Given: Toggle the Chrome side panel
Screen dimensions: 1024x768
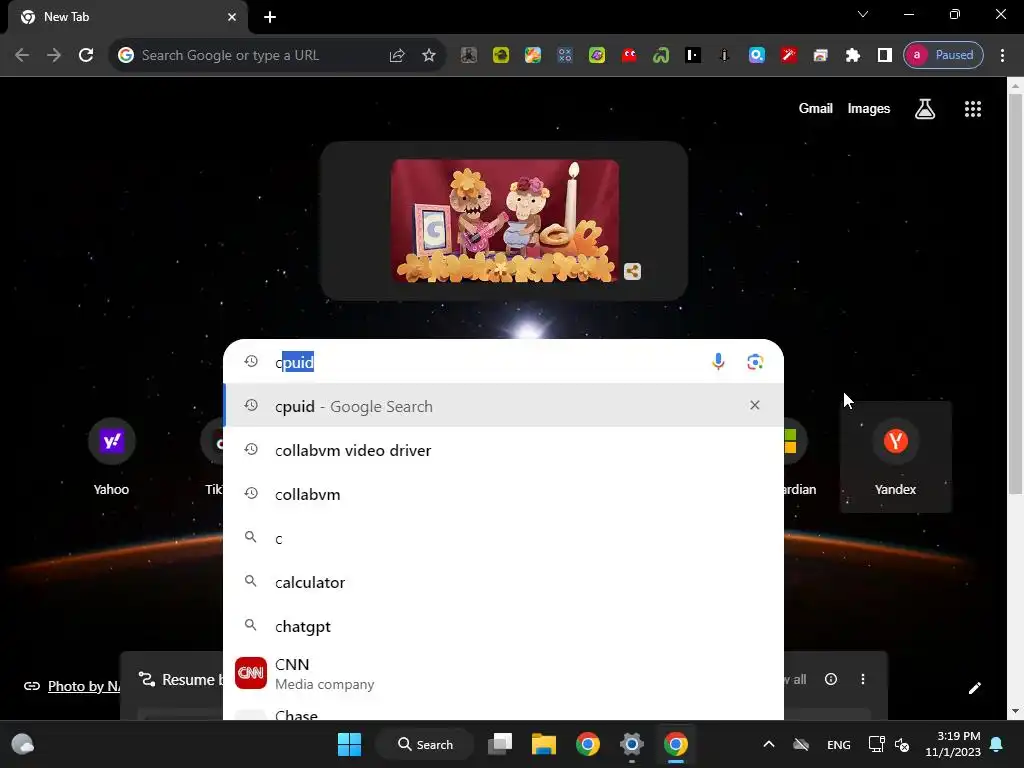Looking at the screenshot, I should tap(884, 56).
